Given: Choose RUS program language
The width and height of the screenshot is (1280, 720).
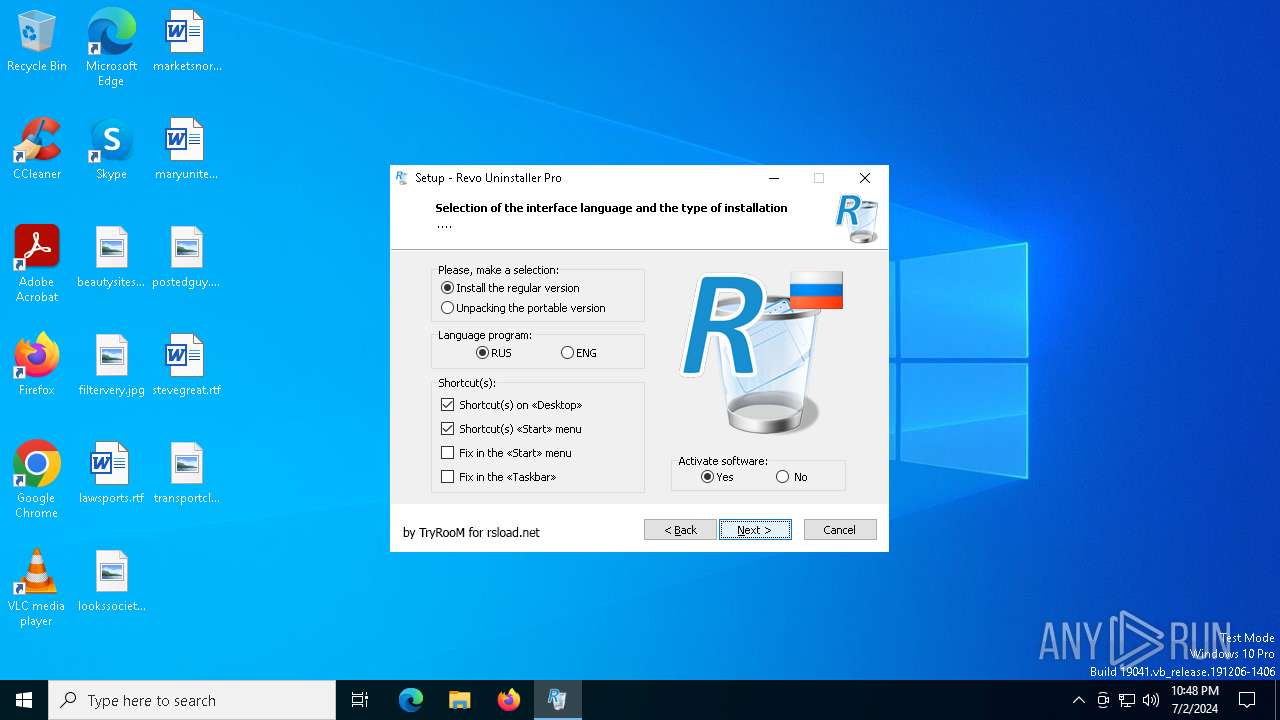Looking at the screenshot, I should 494,353.
